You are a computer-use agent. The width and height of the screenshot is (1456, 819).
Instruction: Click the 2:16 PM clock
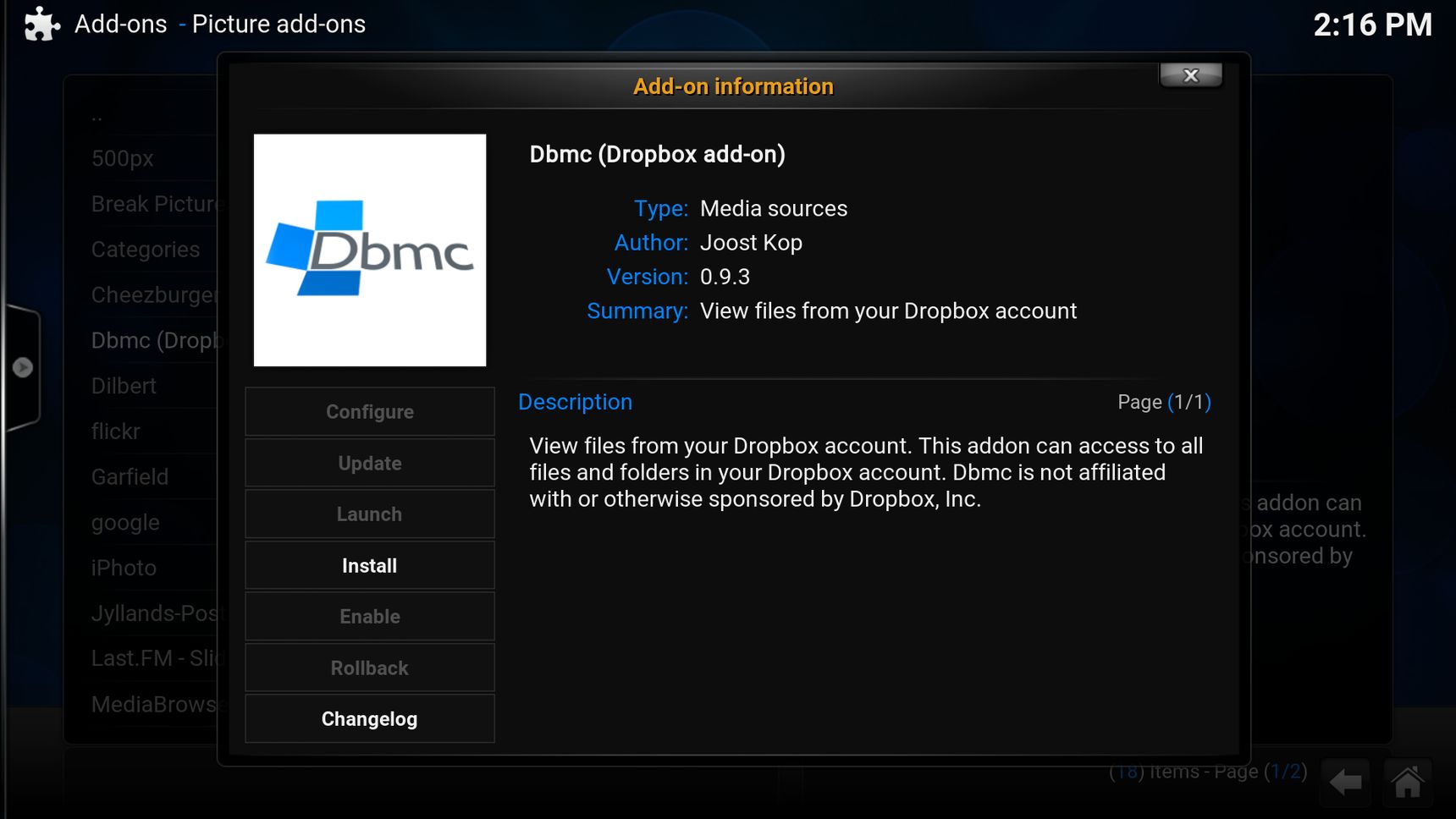(1372, 25)
